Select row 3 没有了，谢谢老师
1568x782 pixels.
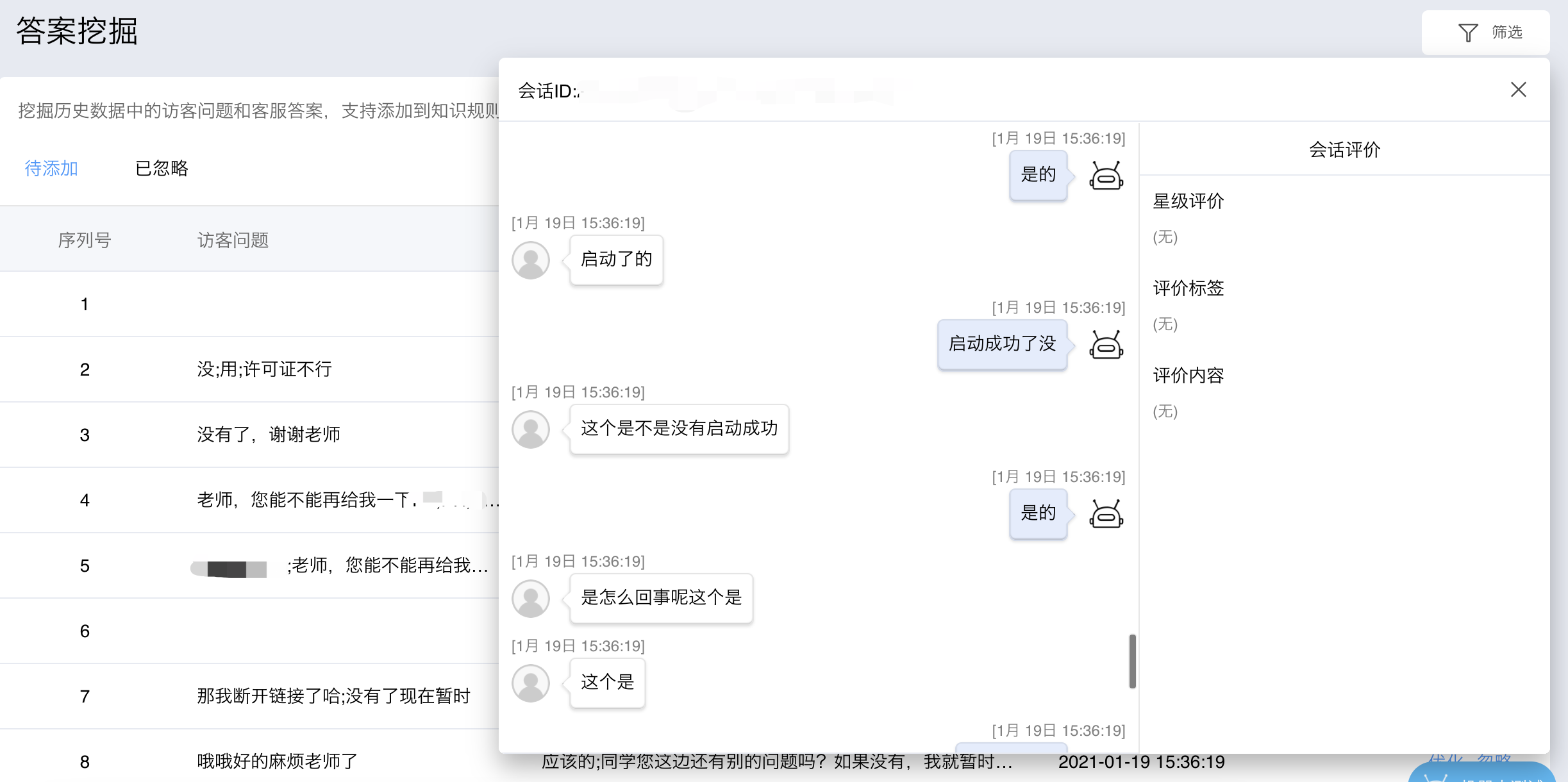pyautogui.click(x=268, y=435)
